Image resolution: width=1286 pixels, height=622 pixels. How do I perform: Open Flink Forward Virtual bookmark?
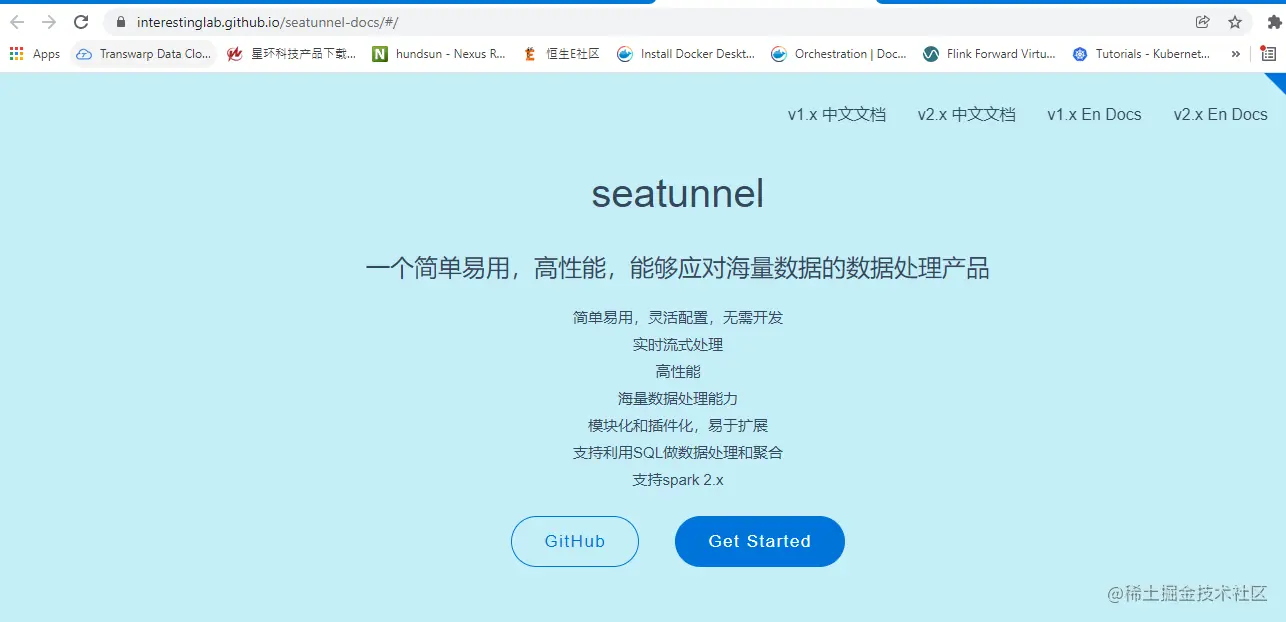[990, 54]
